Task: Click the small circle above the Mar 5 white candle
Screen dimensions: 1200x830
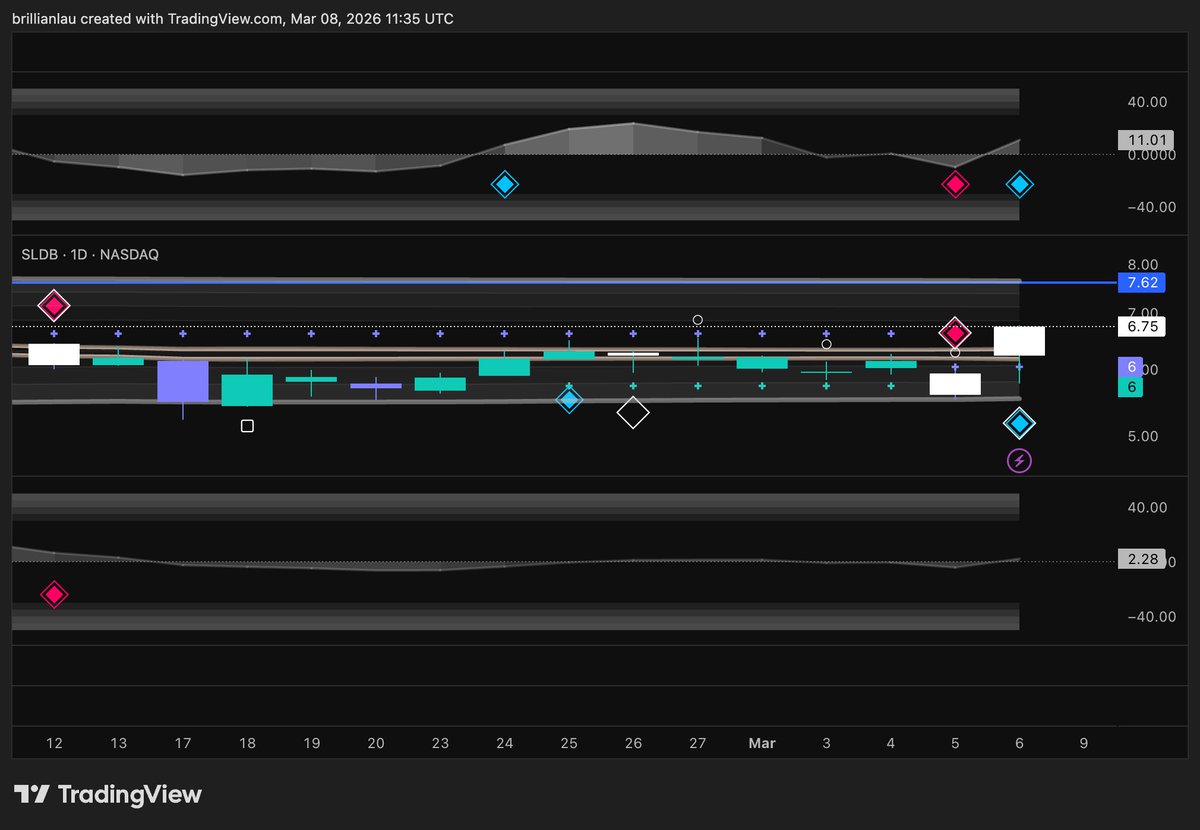Action: (955, 353)
